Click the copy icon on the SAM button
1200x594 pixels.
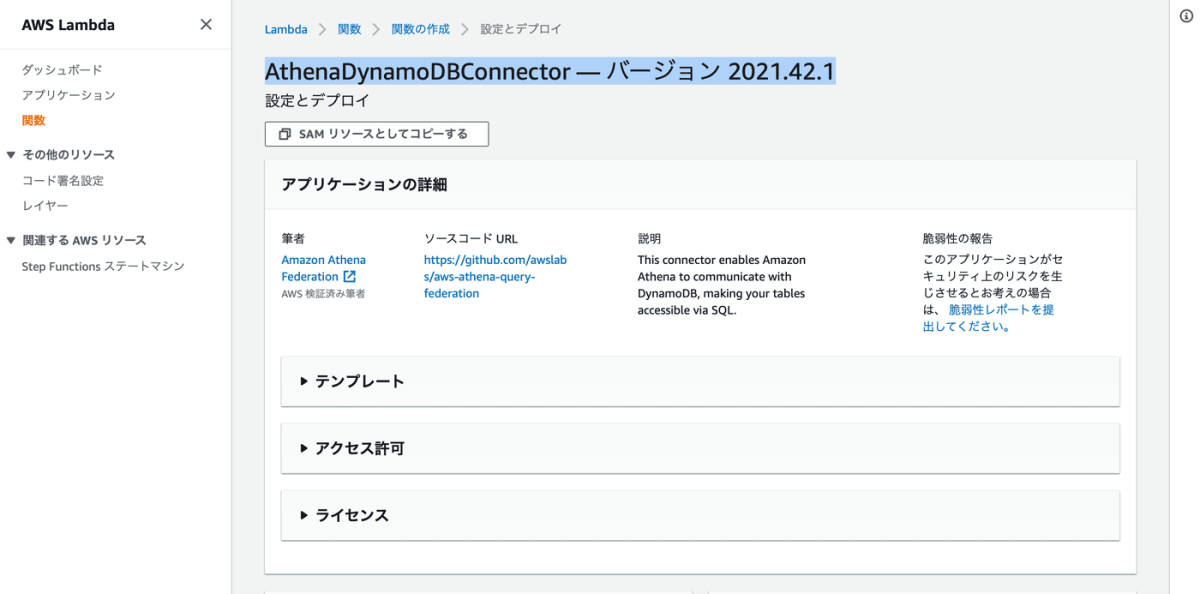(x=285, y=134)
